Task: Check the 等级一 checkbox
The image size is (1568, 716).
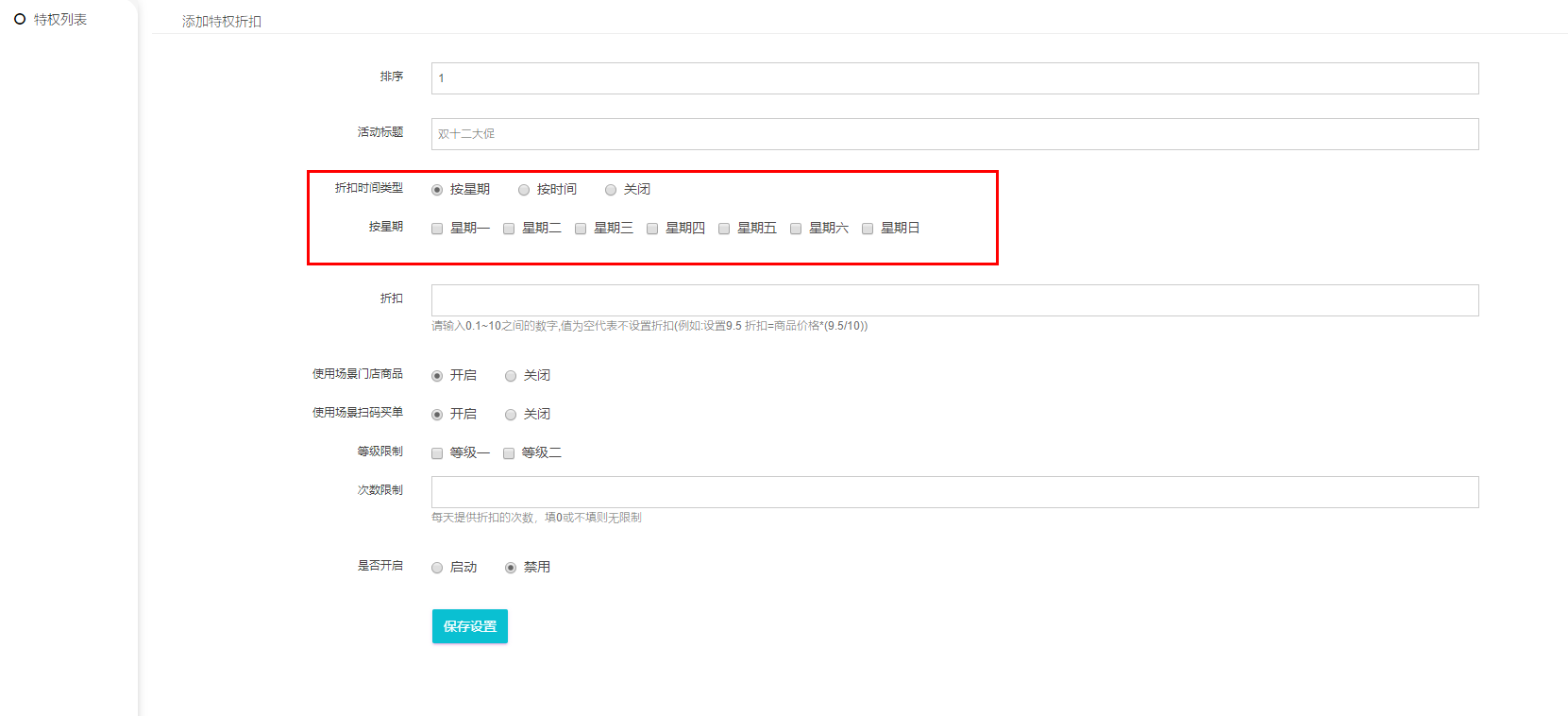Action: (x=437, y=453)
